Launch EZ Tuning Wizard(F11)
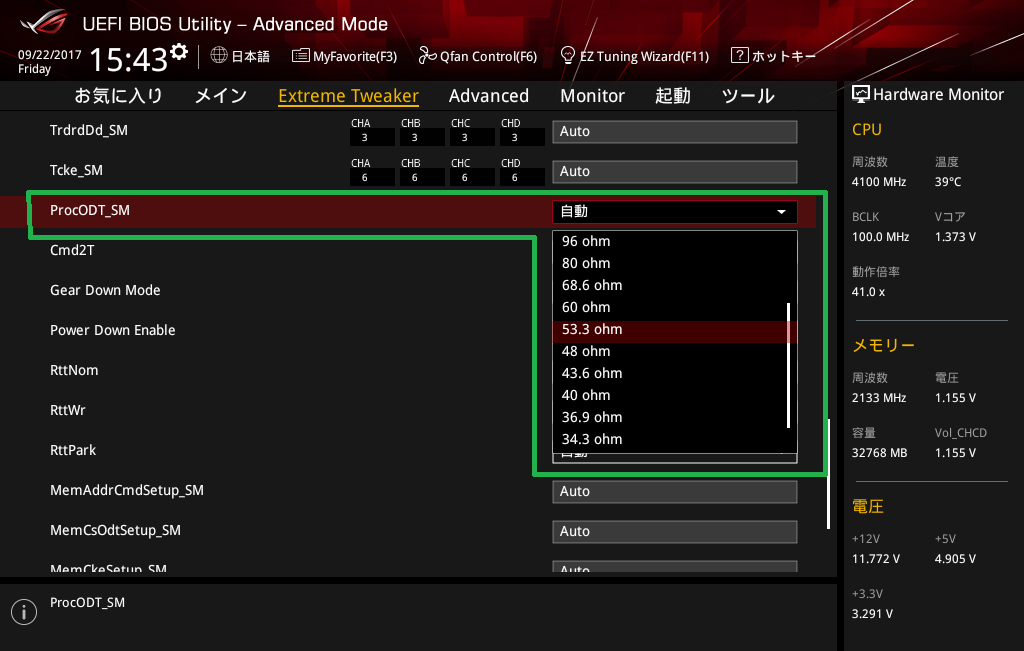 tap(634, 56)
